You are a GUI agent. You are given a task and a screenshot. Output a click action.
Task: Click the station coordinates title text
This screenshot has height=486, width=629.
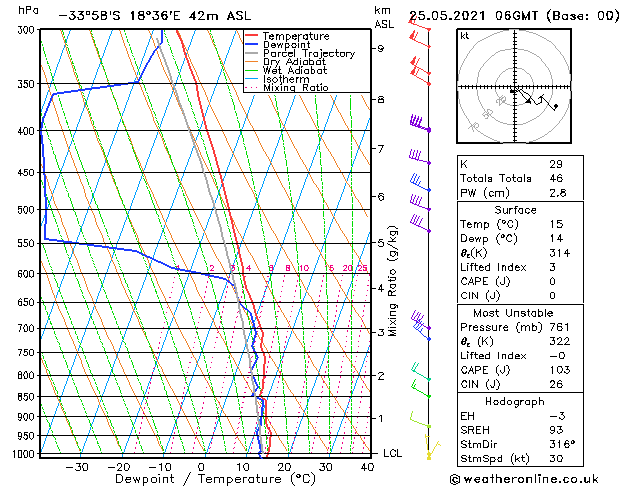tap(155, 16)
